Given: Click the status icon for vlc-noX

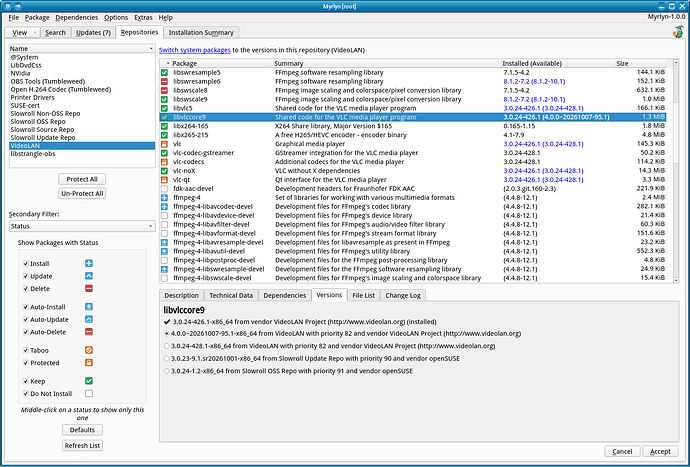Looking at the screenshot, I should click(x=164, y=171).
